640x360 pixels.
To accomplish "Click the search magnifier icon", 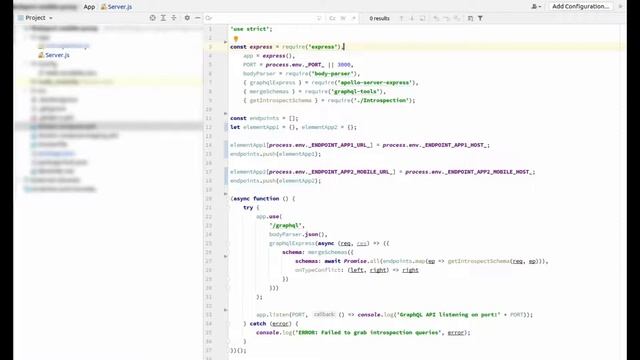I will click(x=209, y=18).
